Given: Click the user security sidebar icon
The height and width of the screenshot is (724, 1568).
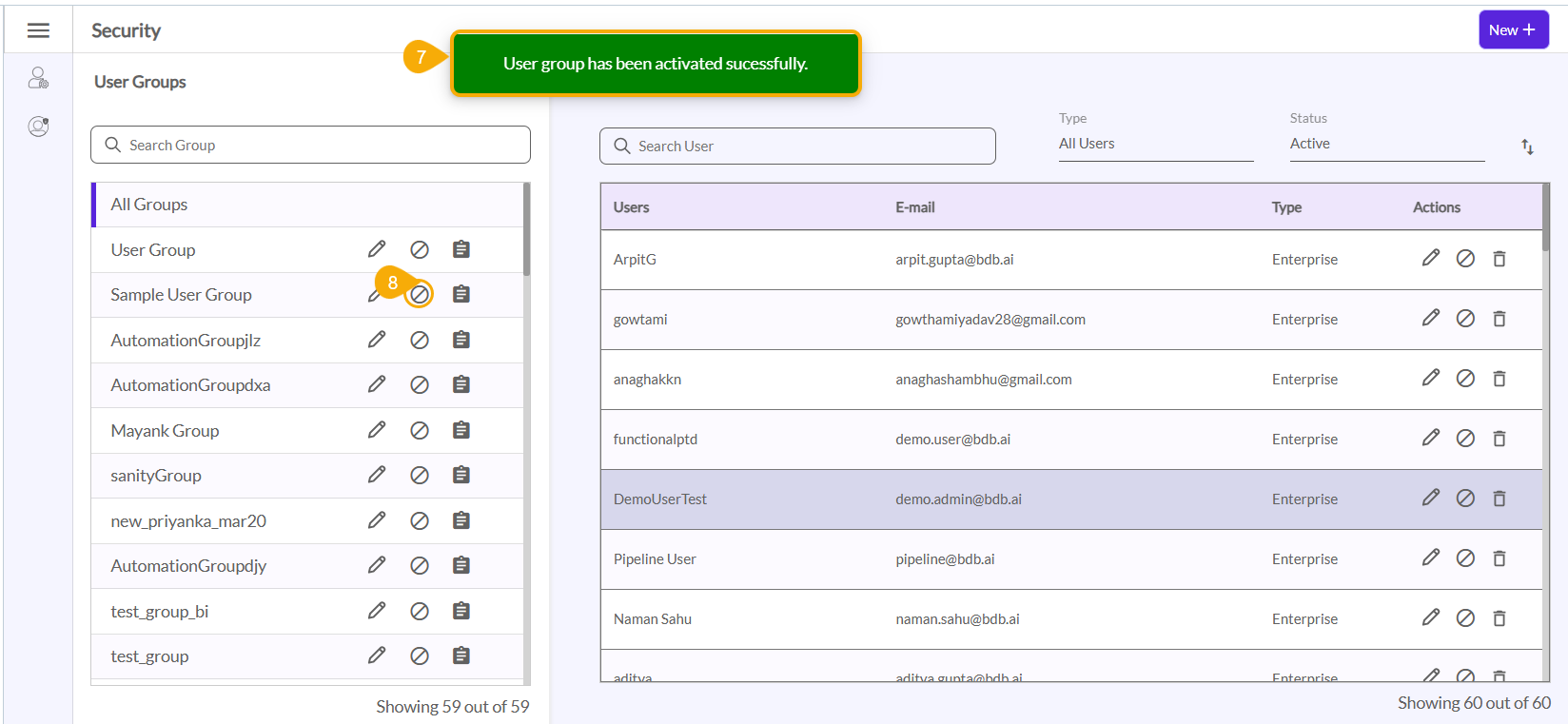Looking at the screenshot, I should coord(38,78).
